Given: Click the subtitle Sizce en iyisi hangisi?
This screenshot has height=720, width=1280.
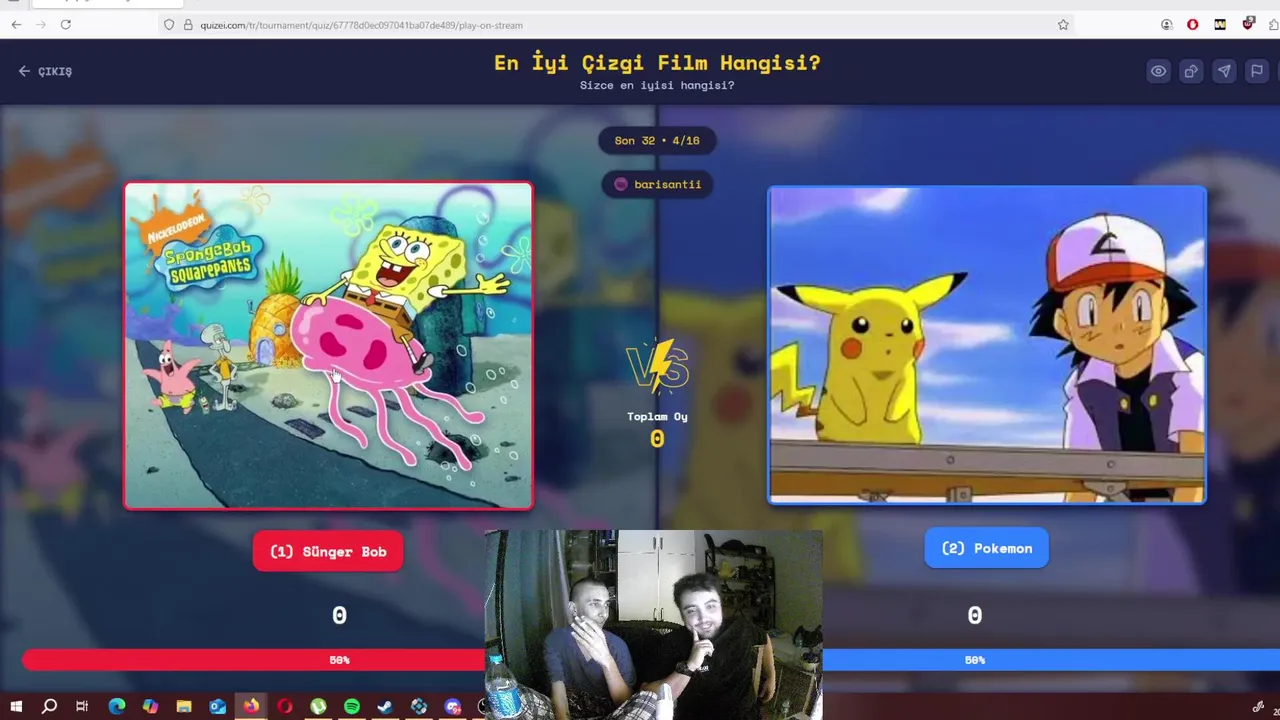Looking at the screenshot, I should tap(657, 86).
